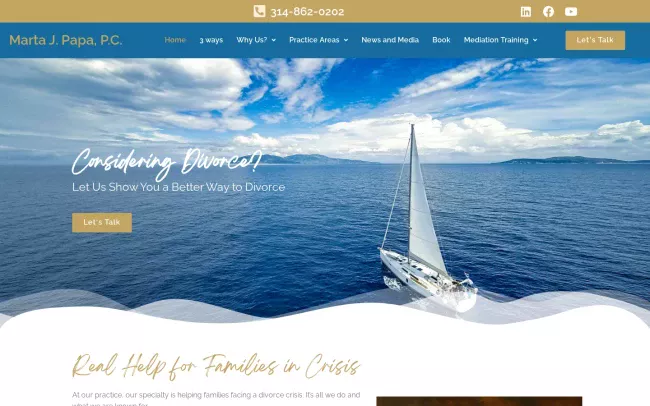Open the Facebook icon link
650x406 pixels.
548,12
